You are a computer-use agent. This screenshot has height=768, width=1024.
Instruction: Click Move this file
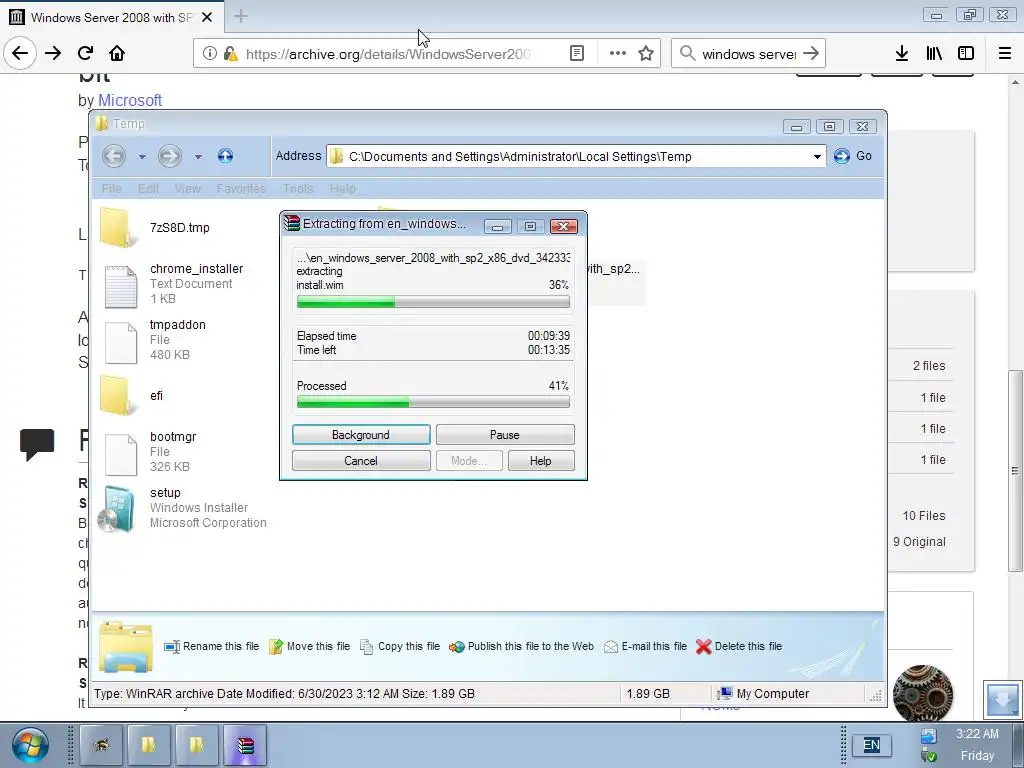click(310, 647)
